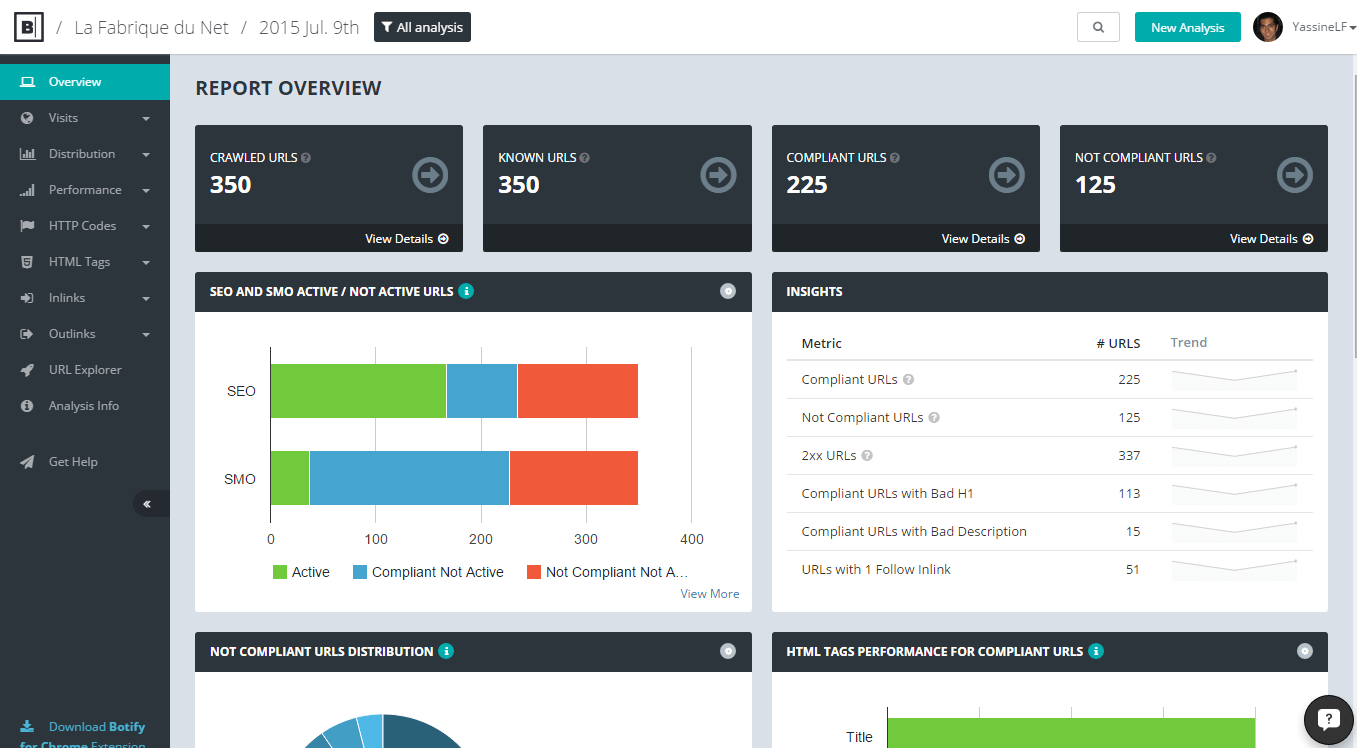Select Analysis Info in the sidebar

click(x=84, y=406)
